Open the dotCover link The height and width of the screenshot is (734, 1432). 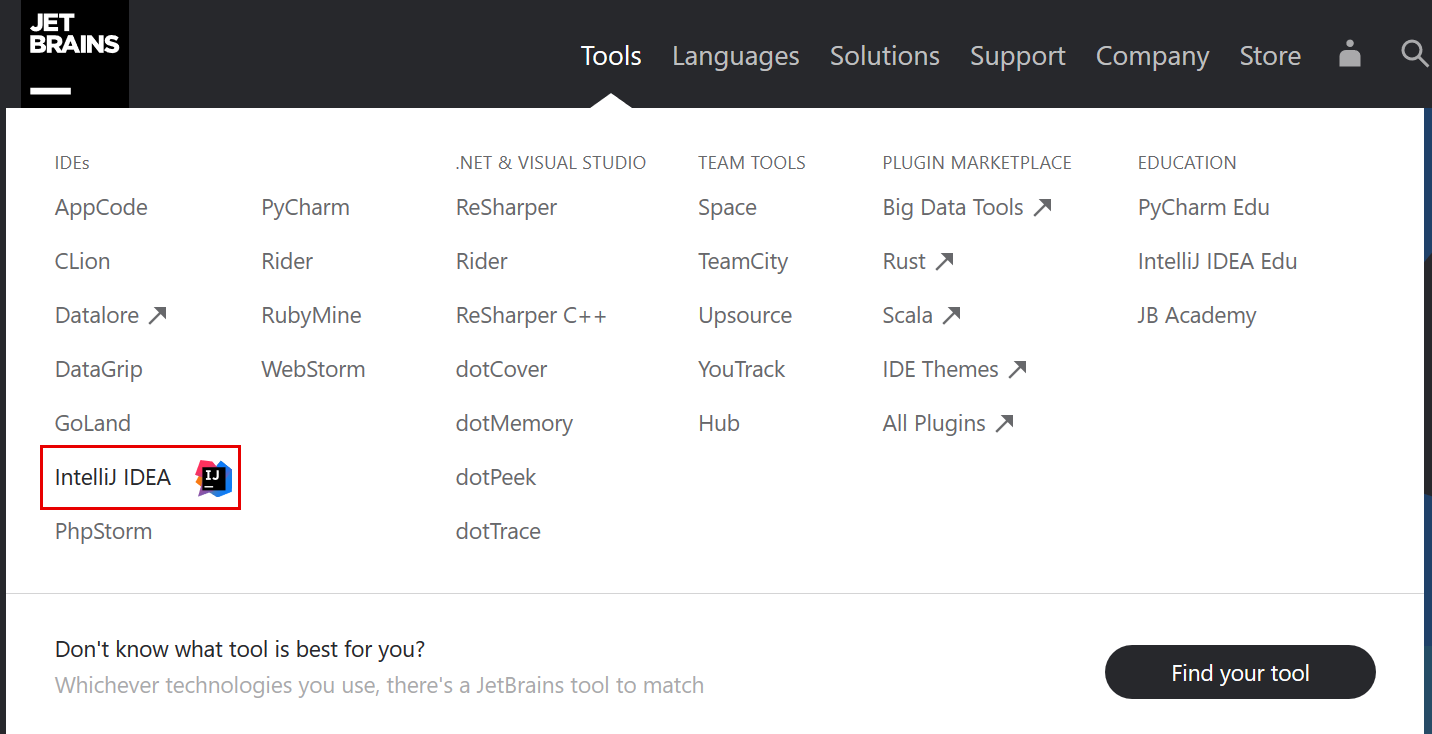502,370
